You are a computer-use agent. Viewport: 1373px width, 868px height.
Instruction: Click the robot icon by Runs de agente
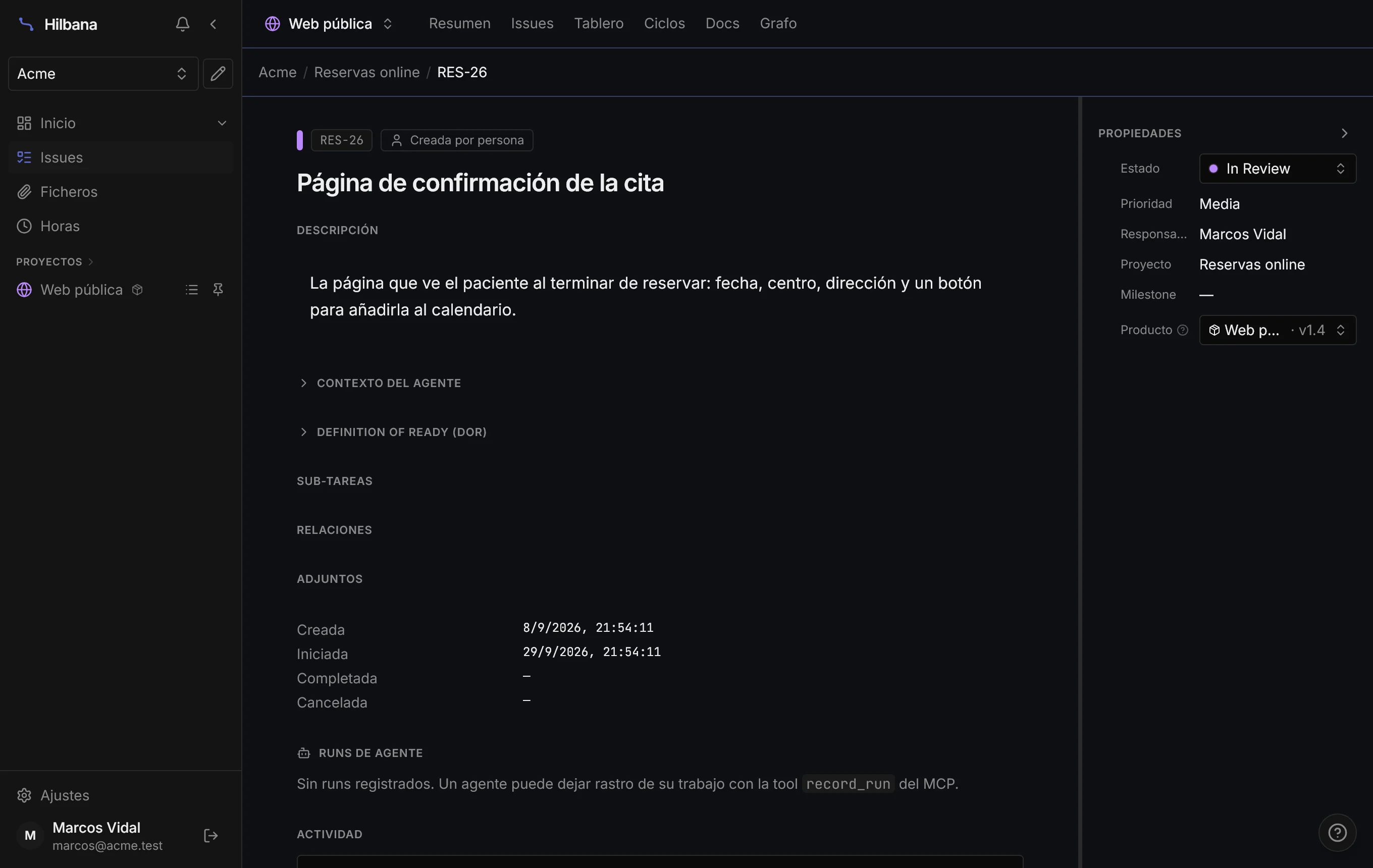(x=304, y=753)
